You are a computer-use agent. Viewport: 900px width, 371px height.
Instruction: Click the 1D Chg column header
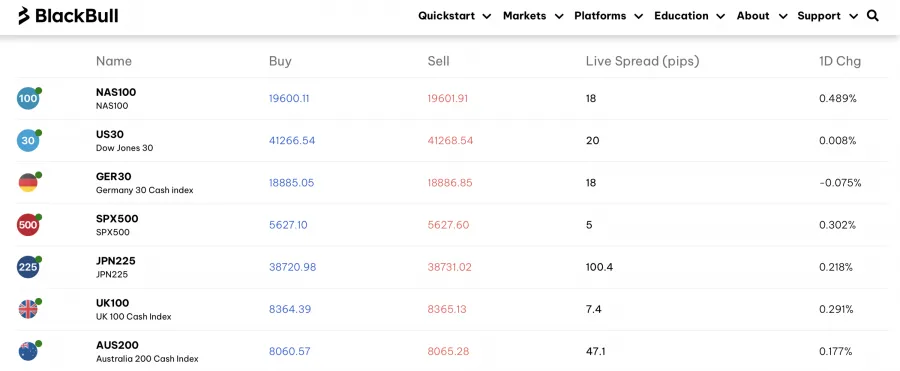(x=840, y=61)
